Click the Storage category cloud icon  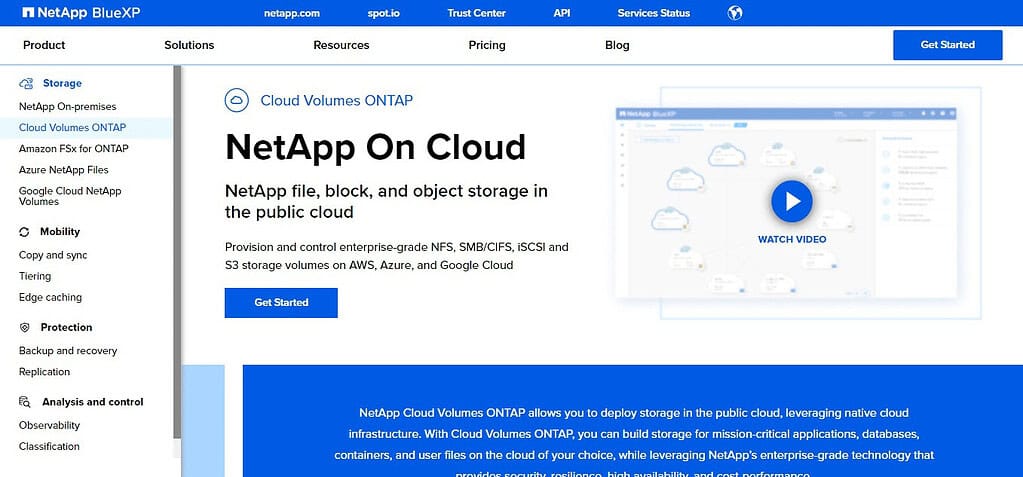26,84
